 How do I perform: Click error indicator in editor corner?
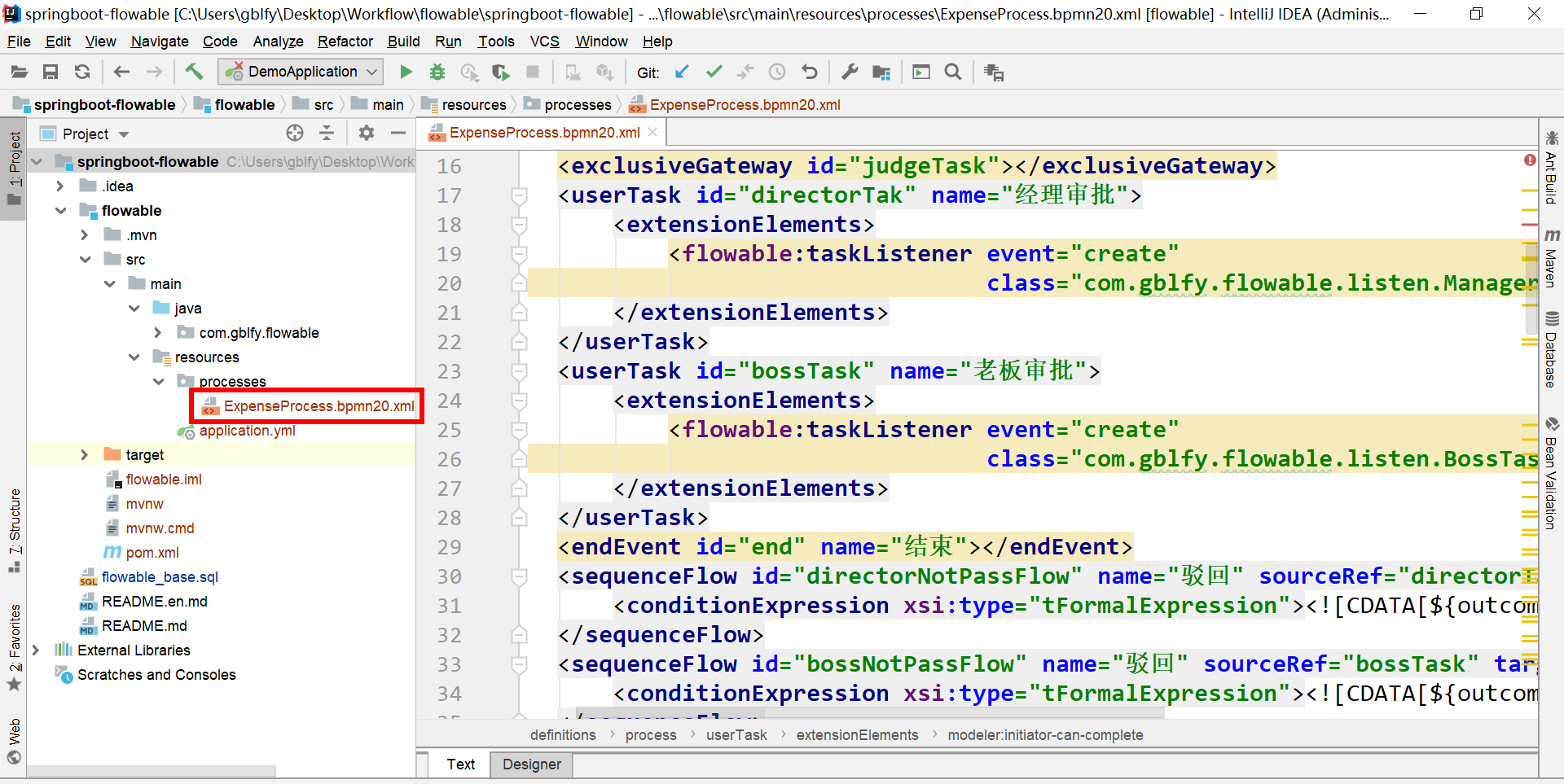(x=1530, y=160)
